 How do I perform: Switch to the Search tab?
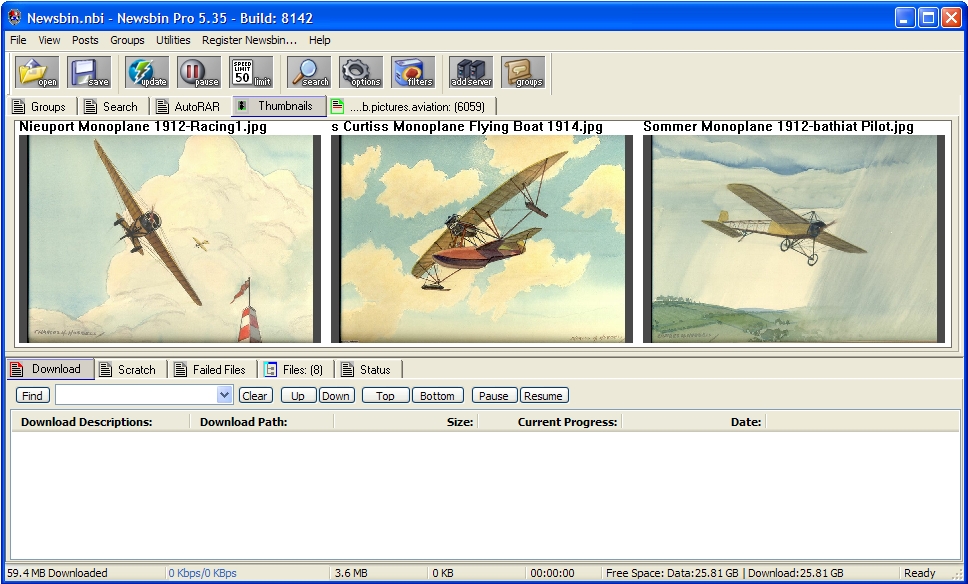[x=114, y=107]
